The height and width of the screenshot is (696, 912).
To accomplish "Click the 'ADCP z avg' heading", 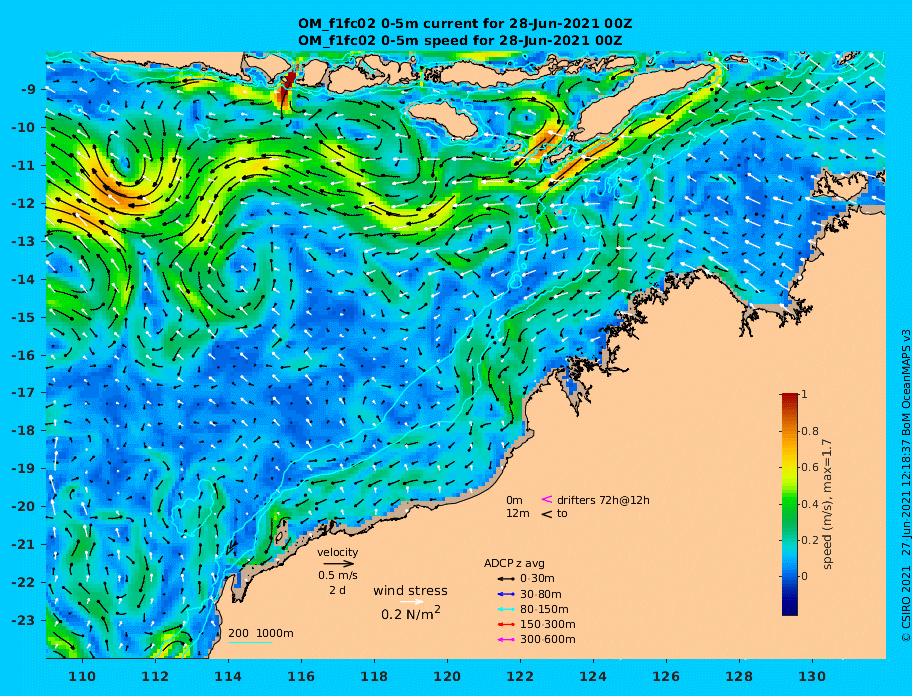I will 514,563.
